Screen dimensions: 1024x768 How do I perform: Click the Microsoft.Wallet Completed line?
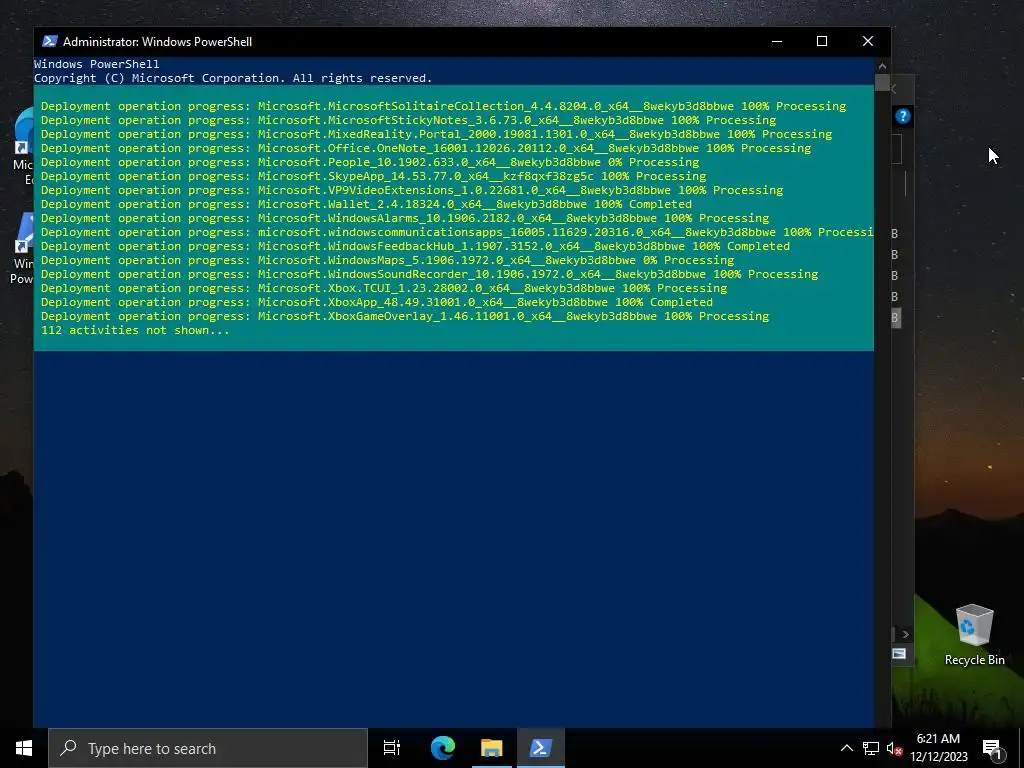coord(366,204)
